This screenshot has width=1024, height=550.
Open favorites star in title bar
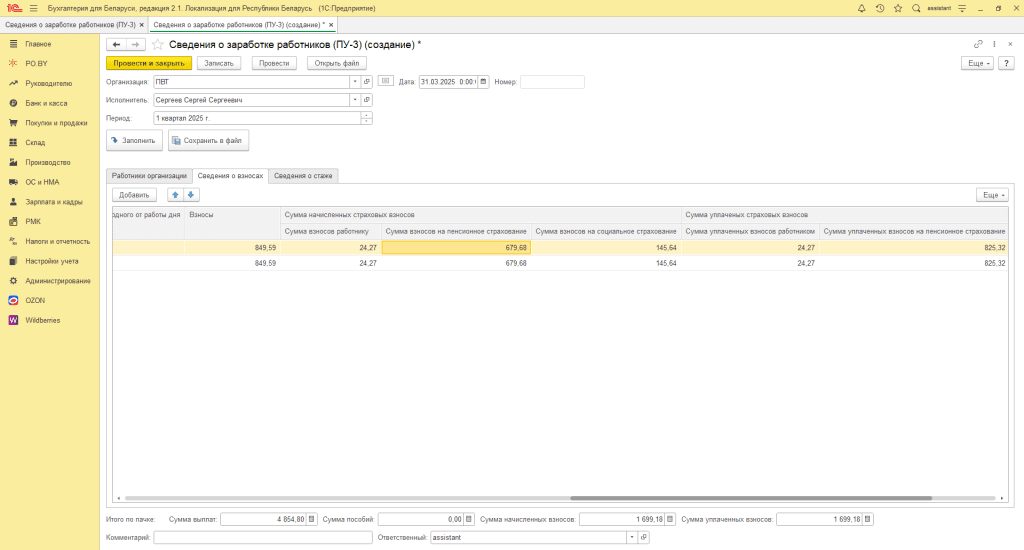(x=898, y=8)
